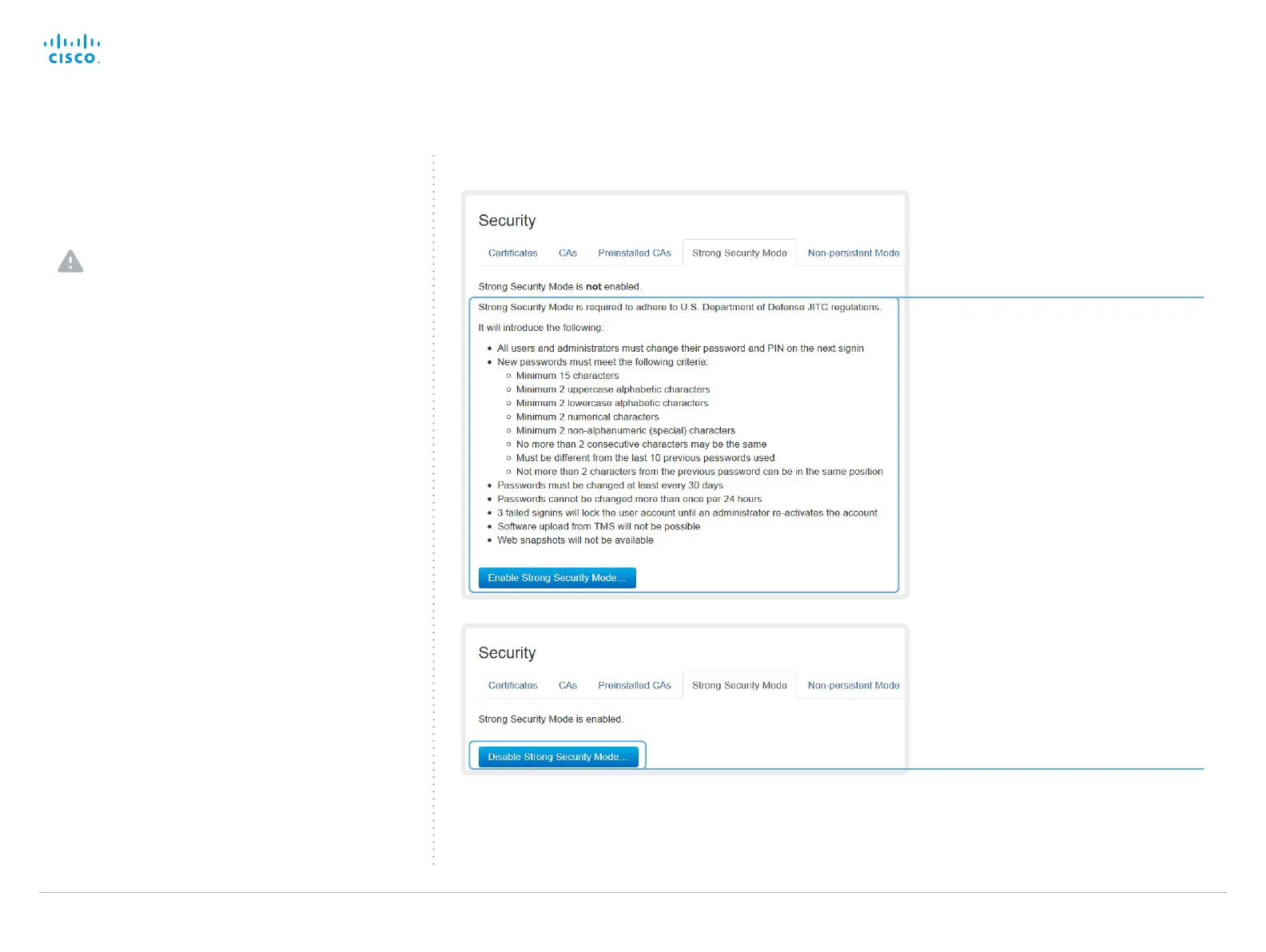The image size is (1266, 952).
Task: Click the 'Strong Security Mode is enabled' status text
Action: (x=551, y=719)
